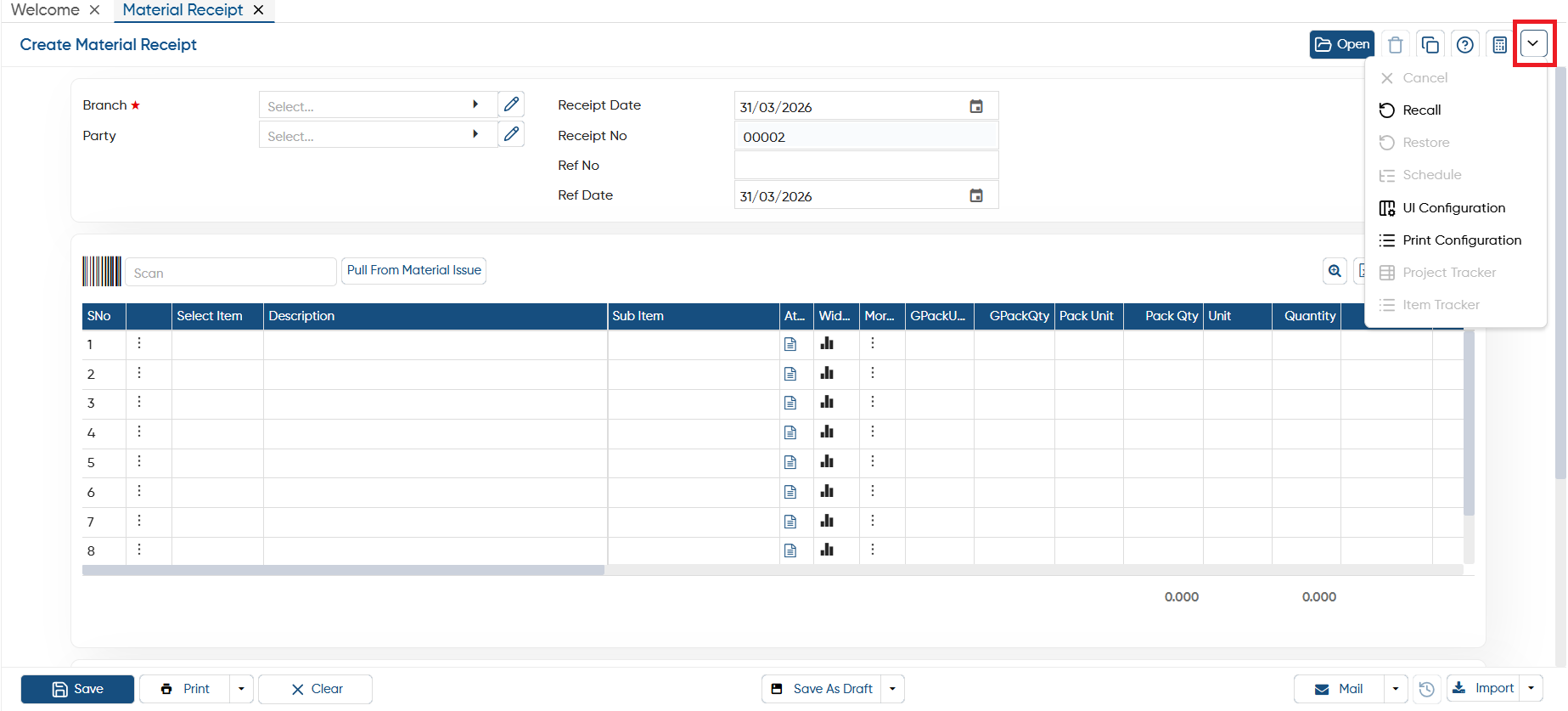Click Pull From Material Issue button

tap(413, 270)
